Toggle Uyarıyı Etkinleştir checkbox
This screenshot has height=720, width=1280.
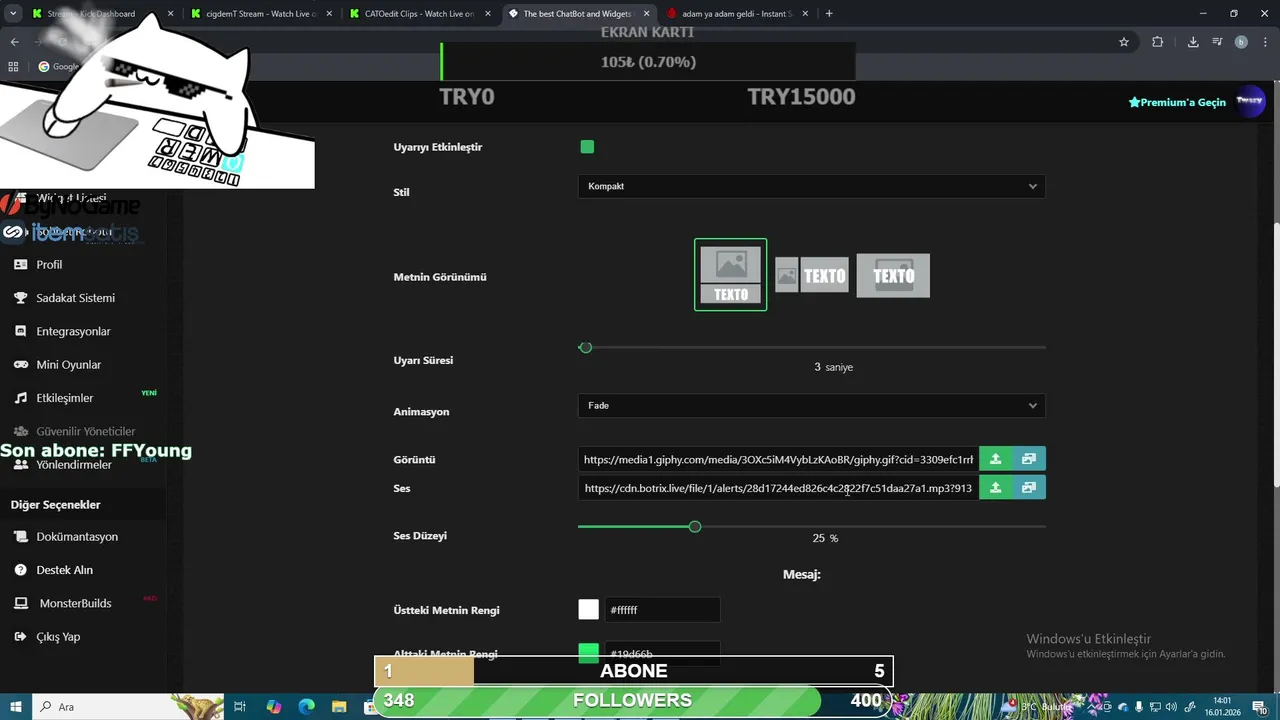point(587,147)
